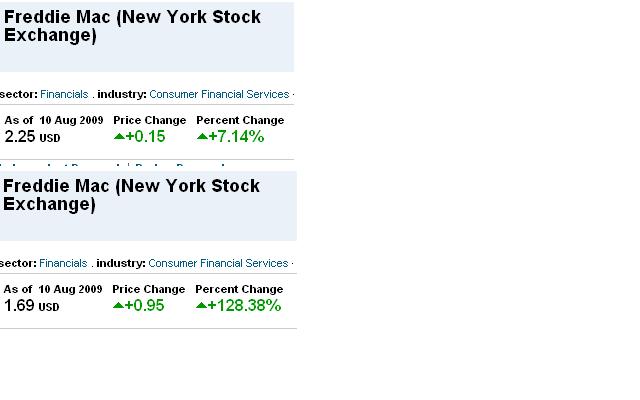Open Financials sector link above the 2.25 quote
The width and height of the screenshot is (640, 400).
64,94
